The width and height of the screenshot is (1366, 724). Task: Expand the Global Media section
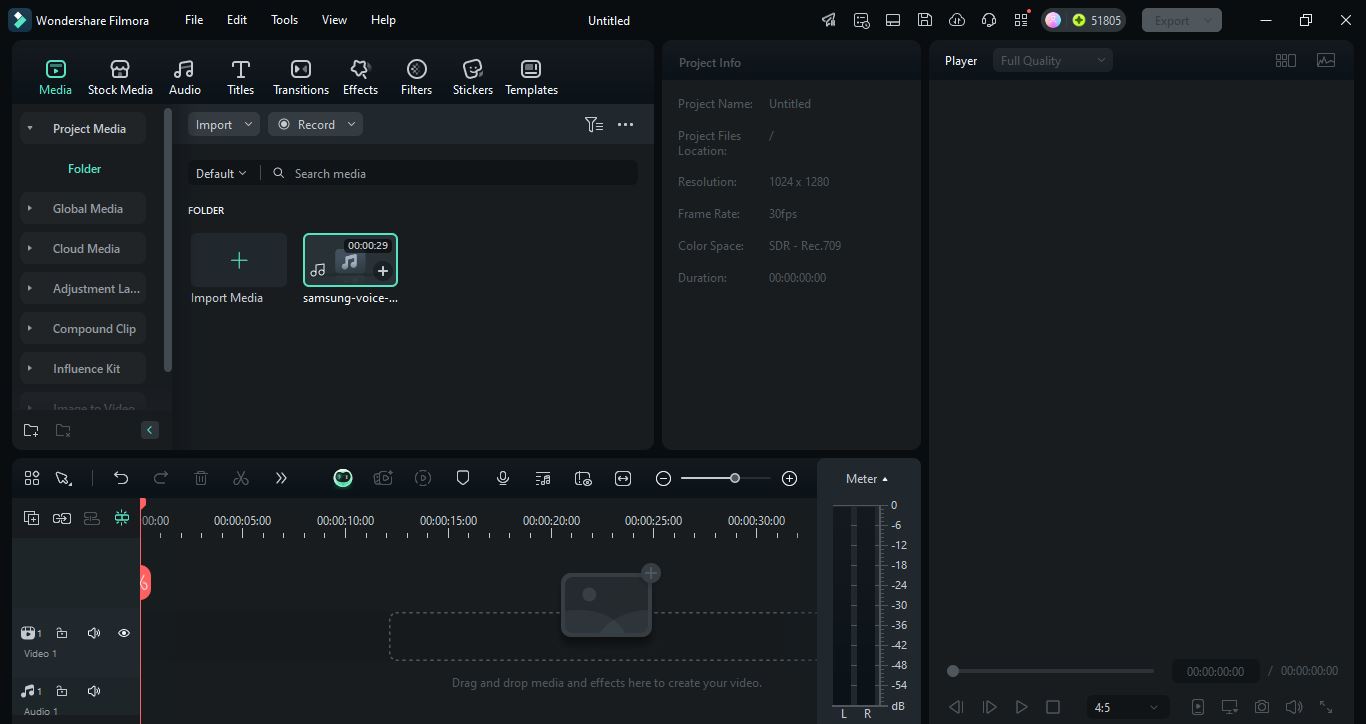[30, 208]
